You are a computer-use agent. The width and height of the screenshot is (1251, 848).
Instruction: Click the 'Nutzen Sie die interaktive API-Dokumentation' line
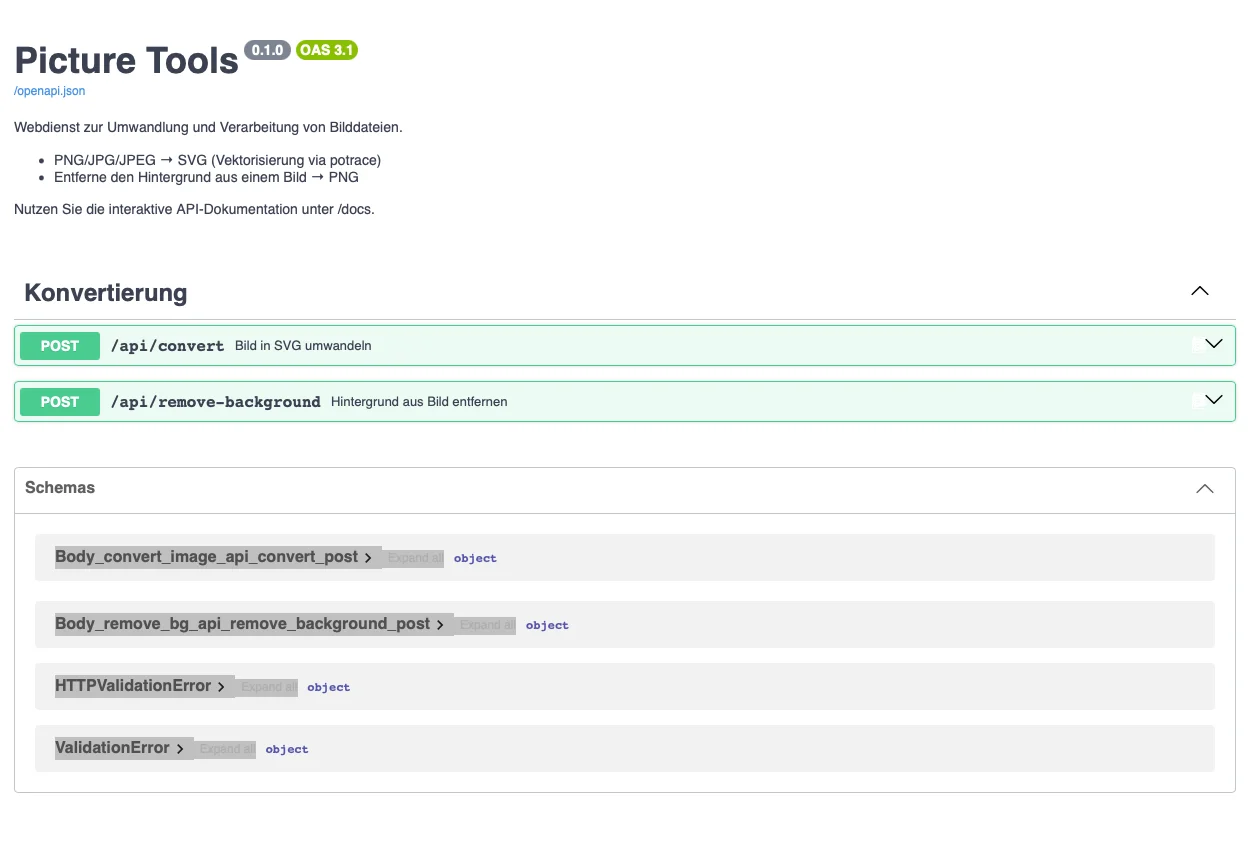pos(194,210)
